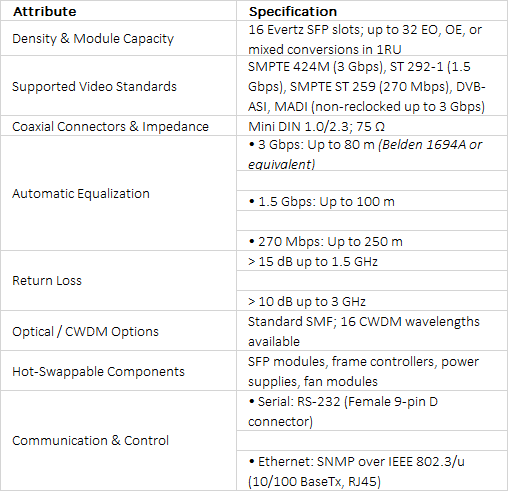
Task: Click the 1.5 Gbps Up to 100 m cell
Action: (x=372, y=201)
